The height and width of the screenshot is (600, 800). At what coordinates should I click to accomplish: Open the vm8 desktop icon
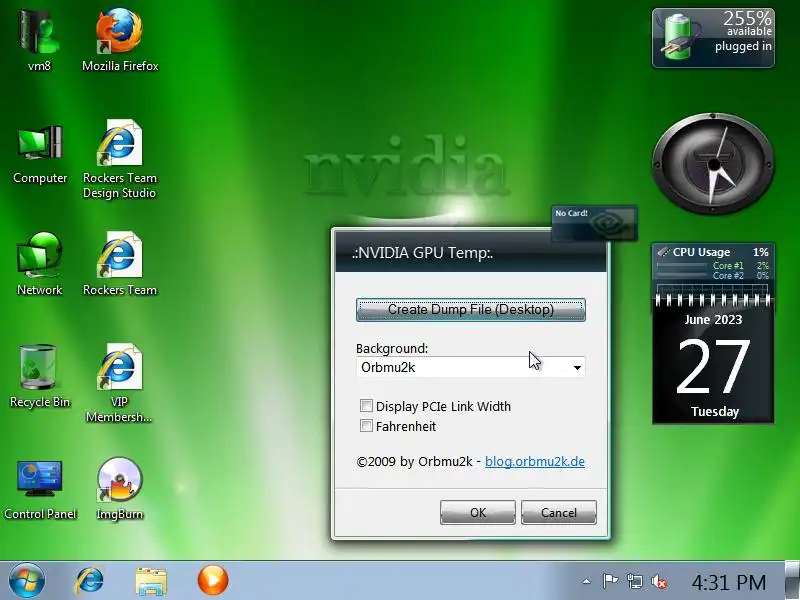coord(39,39)
